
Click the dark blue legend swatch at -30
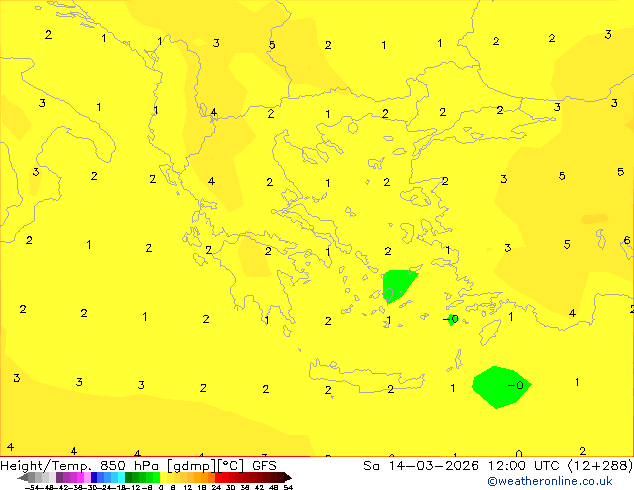[x=94, y=477]
